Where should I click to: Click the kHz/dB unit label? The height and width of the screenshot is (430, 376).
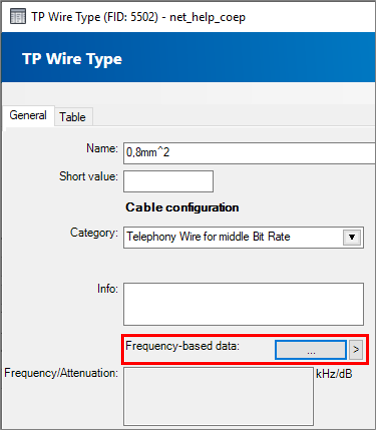(334, 374)
